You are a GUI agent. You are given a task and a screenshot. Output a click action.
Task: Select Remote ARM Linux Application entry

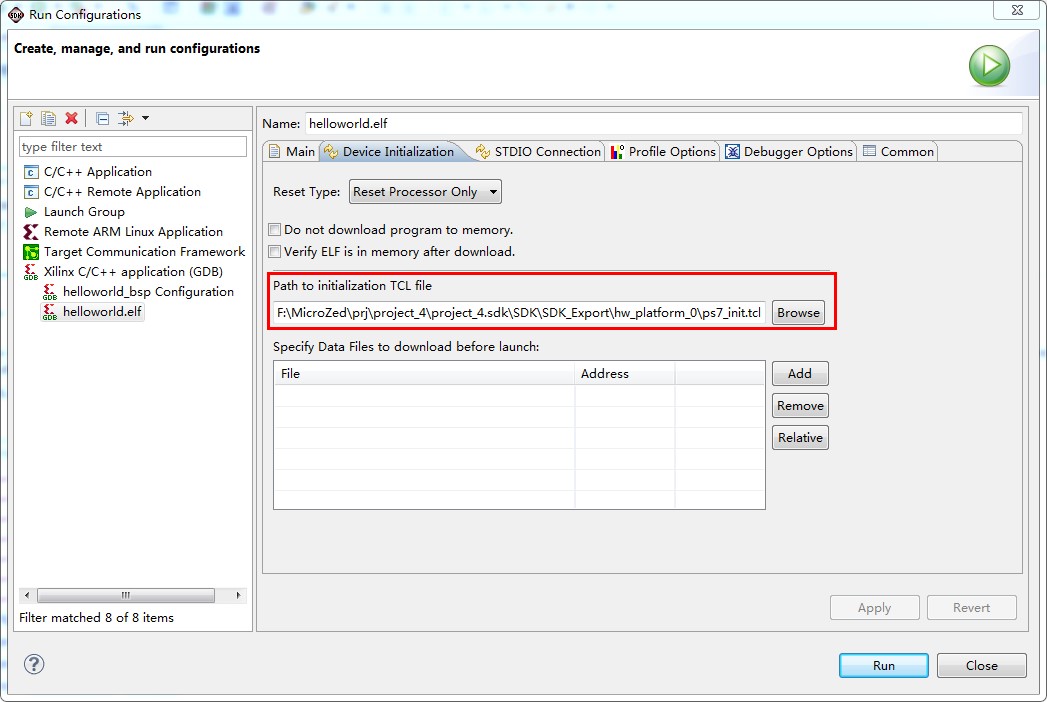click(x=134, y=232)
